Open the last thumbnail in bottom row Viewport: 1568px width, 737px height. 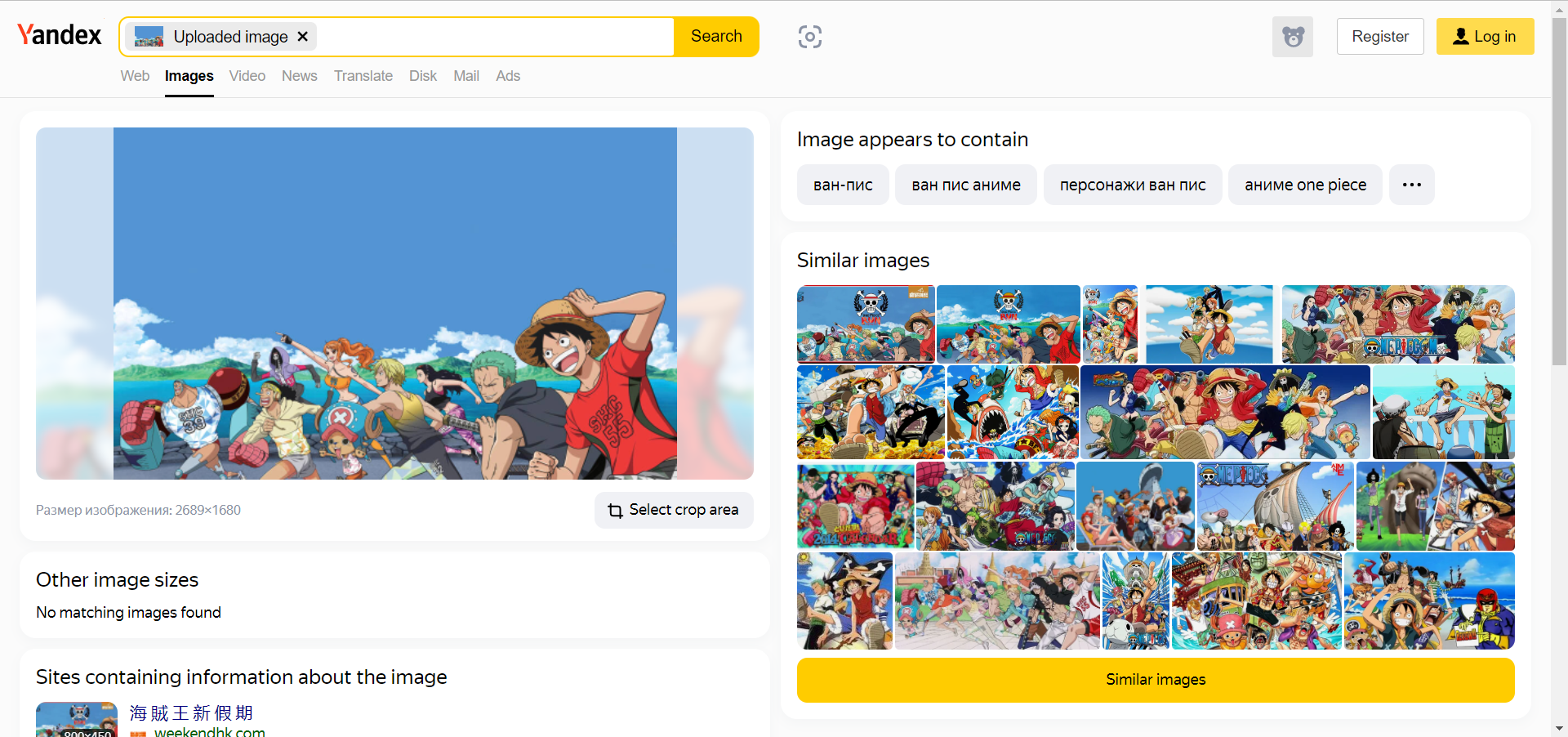click(1429, 601)
